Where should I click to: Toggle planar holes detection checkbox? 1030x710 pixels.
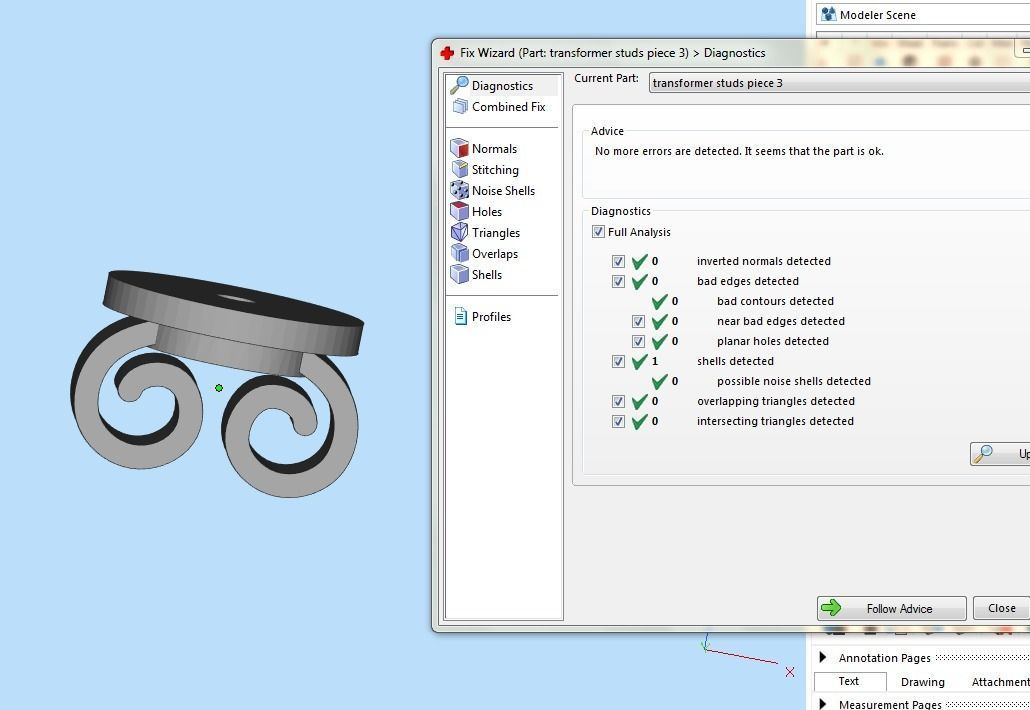(638, 342)
